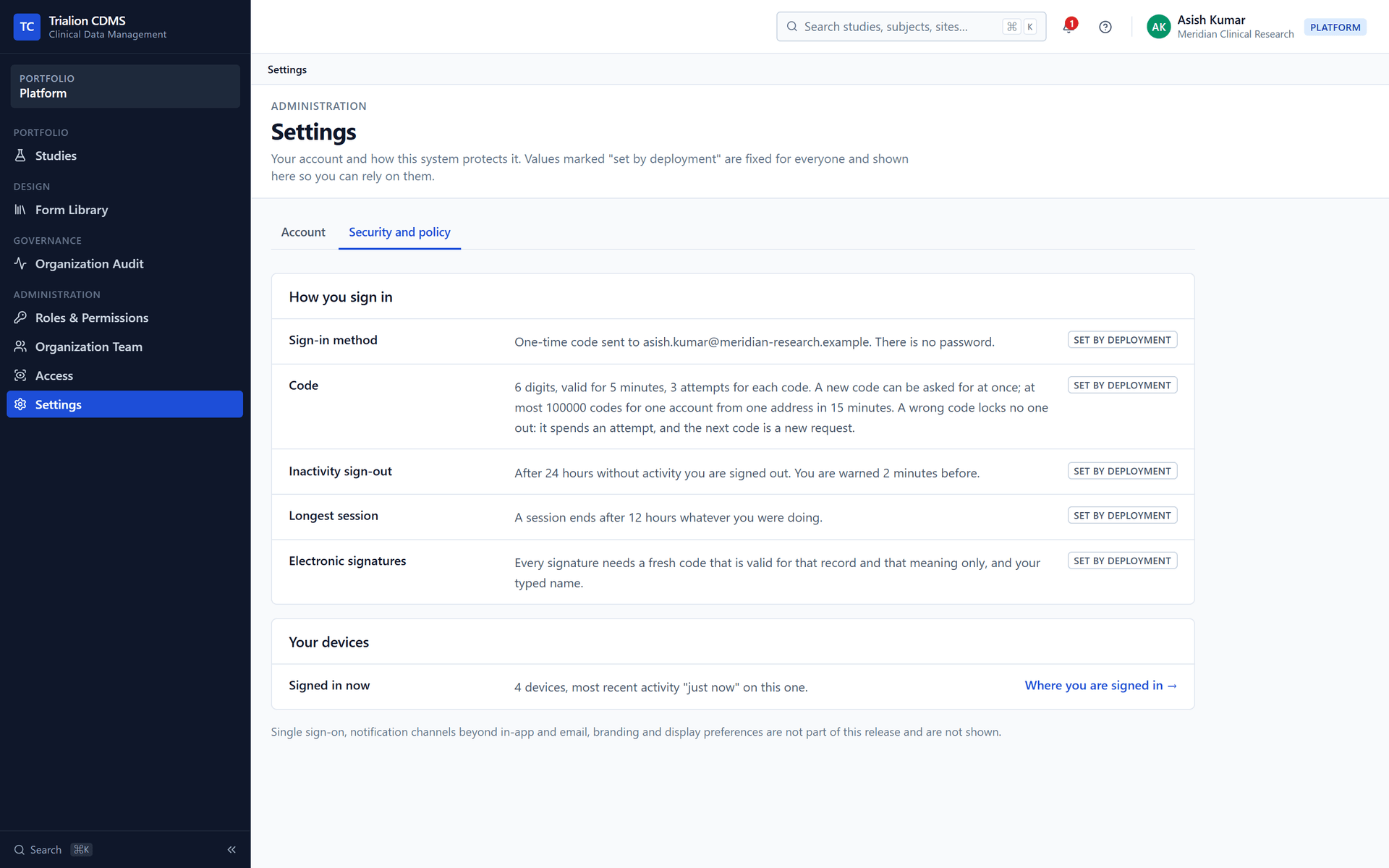Open the help question mark icon
Viewport: 1389px width, 868px height.
[1105, 27]
